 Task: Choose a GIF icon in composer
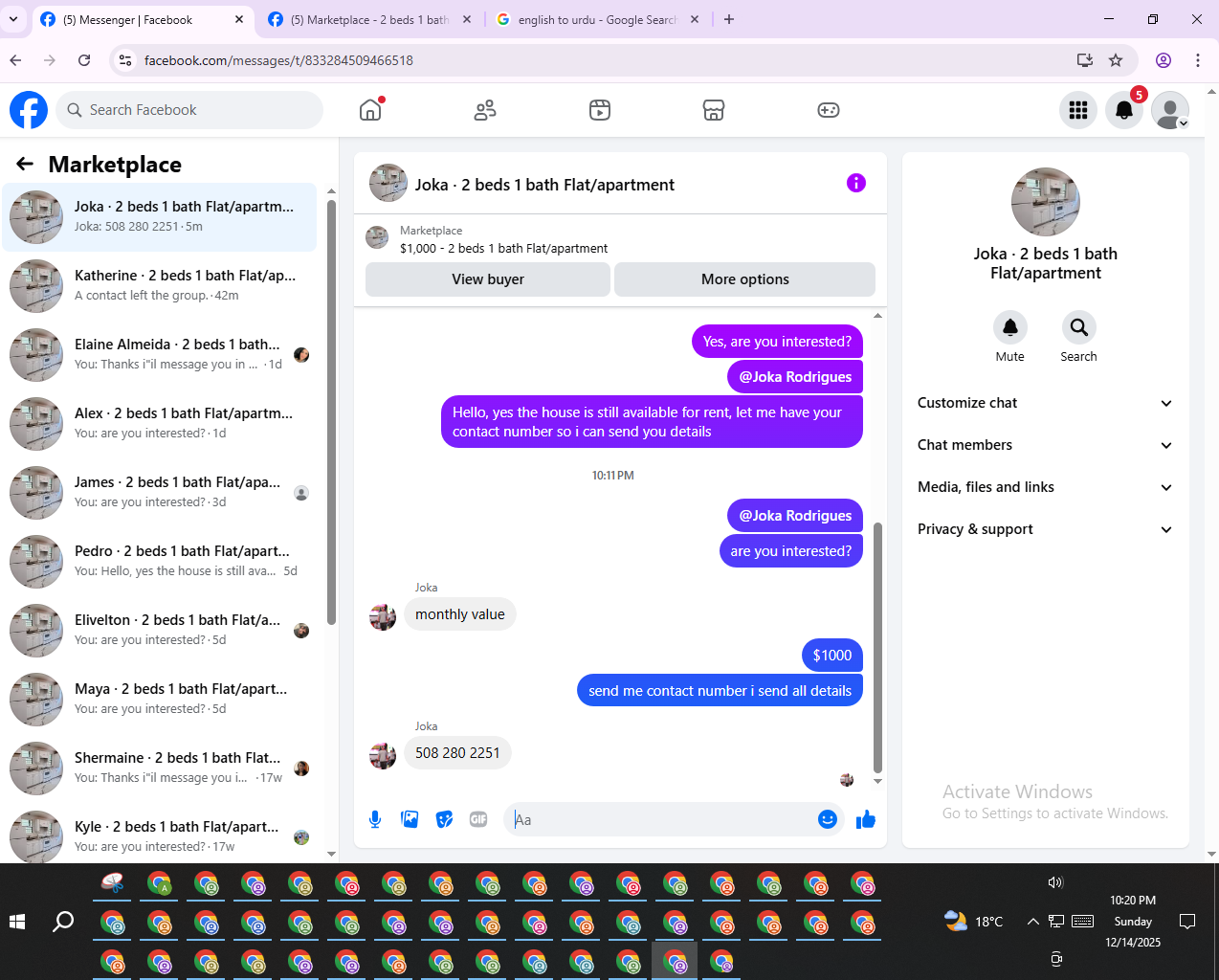pyautogui.click(x=478, y=819)
